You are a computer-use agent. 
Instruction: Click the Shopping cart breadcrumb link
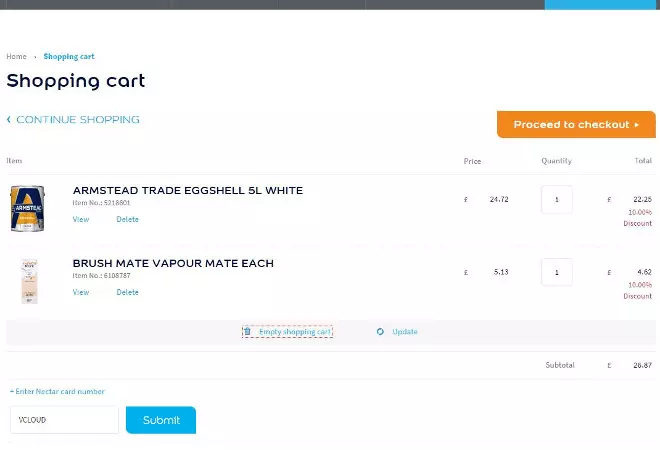[69, 57]
